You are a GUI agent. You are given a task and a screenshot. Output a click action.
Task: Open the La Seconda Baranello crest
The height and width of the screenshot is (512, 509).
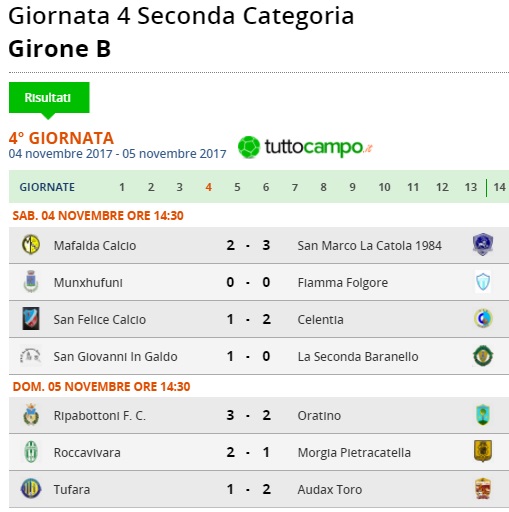coord(483,356)
